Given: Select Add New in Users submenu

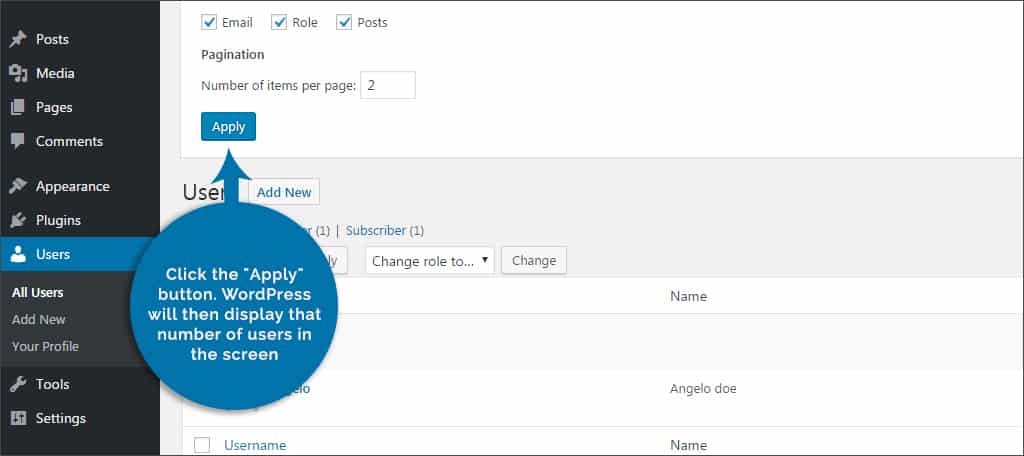Looking at the screenshot, I should pyautogui.click(x=39, y=319).
